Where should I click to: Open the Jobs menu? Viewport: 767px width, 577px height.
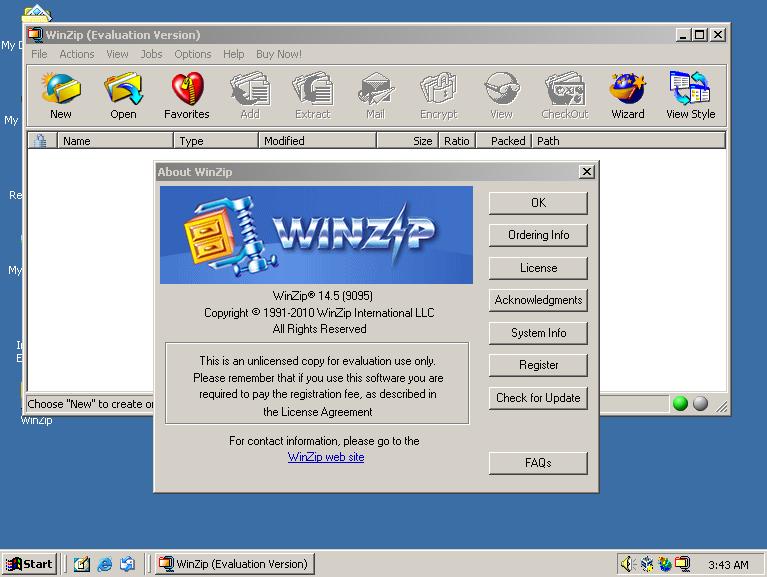[151, 54]
